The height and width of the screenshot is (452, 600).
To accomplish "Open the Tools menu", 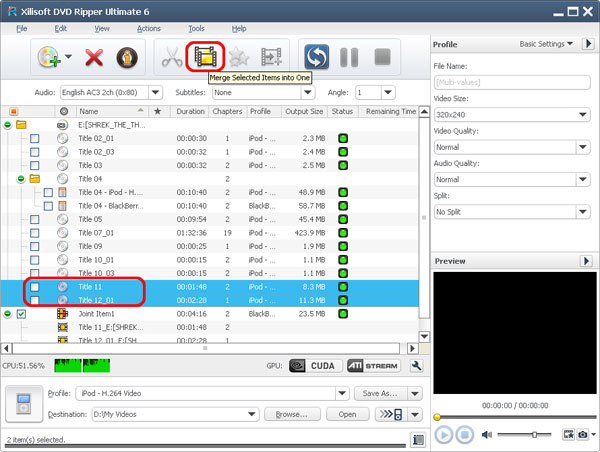I will pyautogui.click(x=196, y=28).
